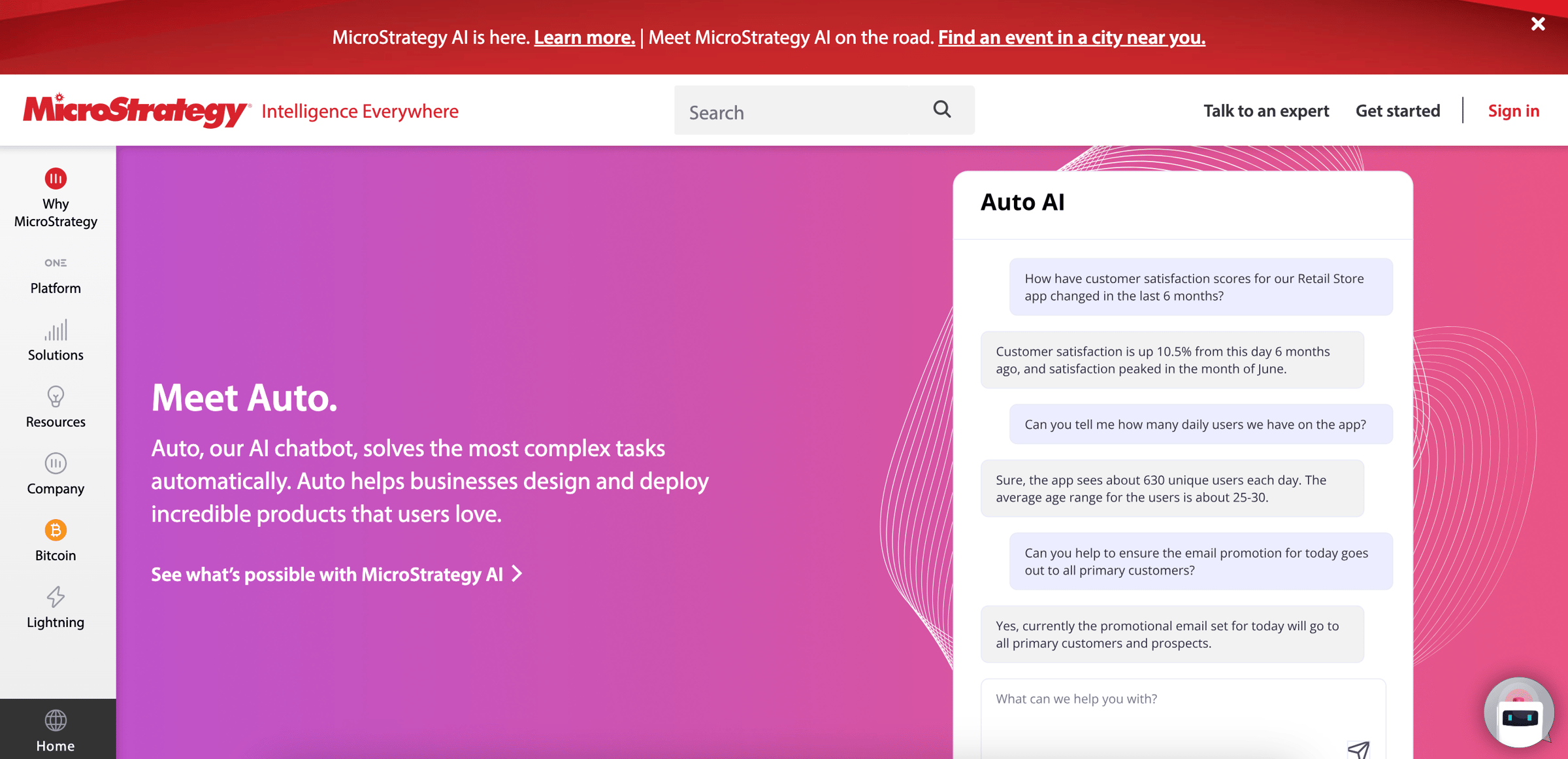The width and height of the screenshot is (1568, 759).
Task: Open the orange Bitcoin icon
Action: click(x=56, y=530)
